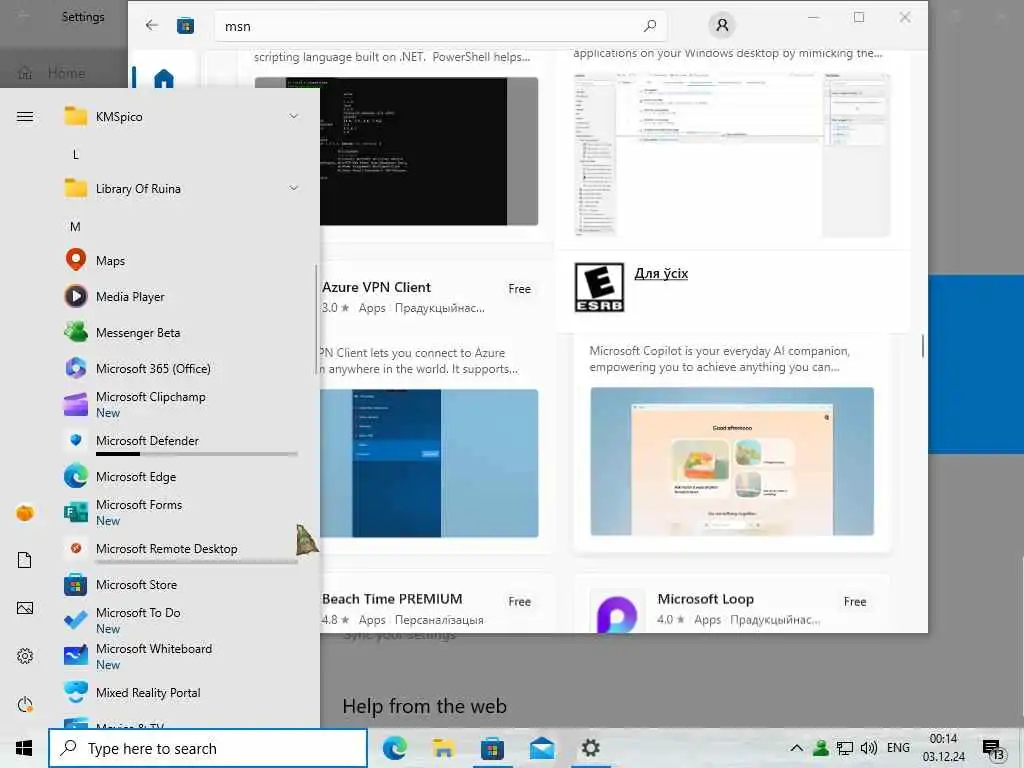Open Documents from Start sidebar
The image size is (1024, 768).
tap(25, 560)
